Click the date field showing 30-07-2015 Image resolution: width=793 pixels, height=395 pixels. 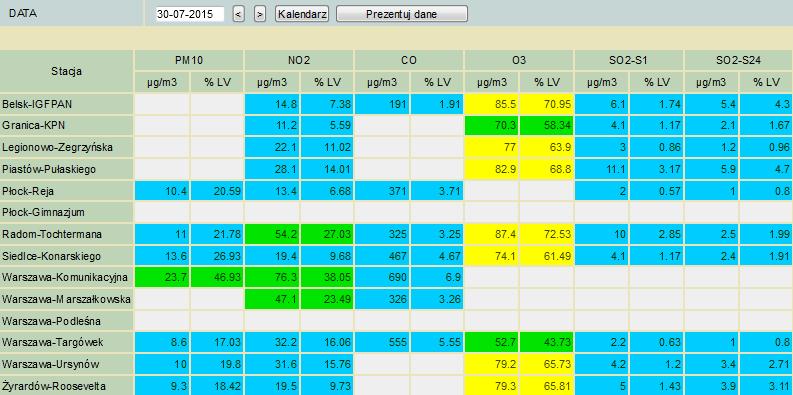click(190, 14)
